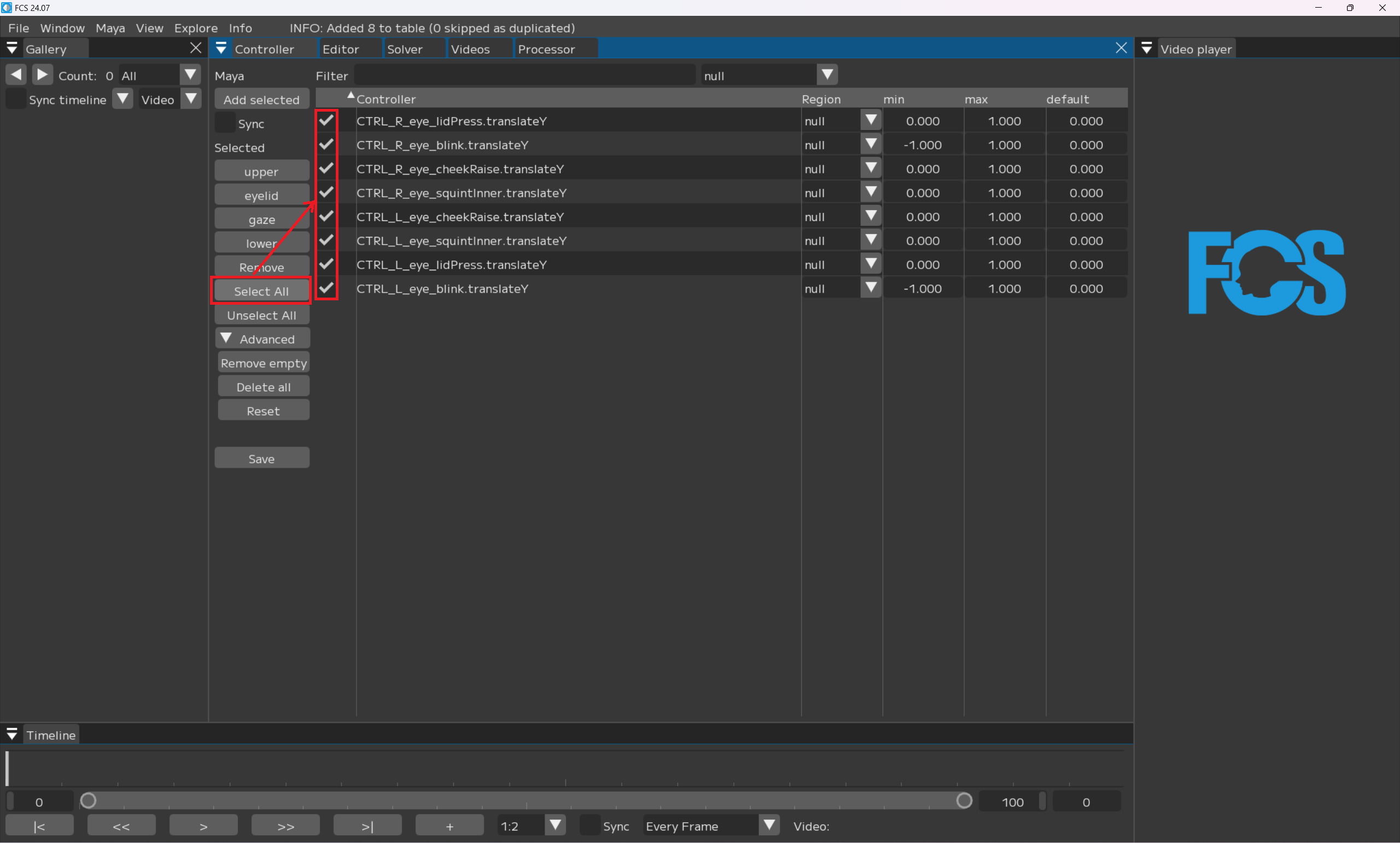The image size is (1400, 843).
Task: Click the Unselect All button
Action: 261,315
